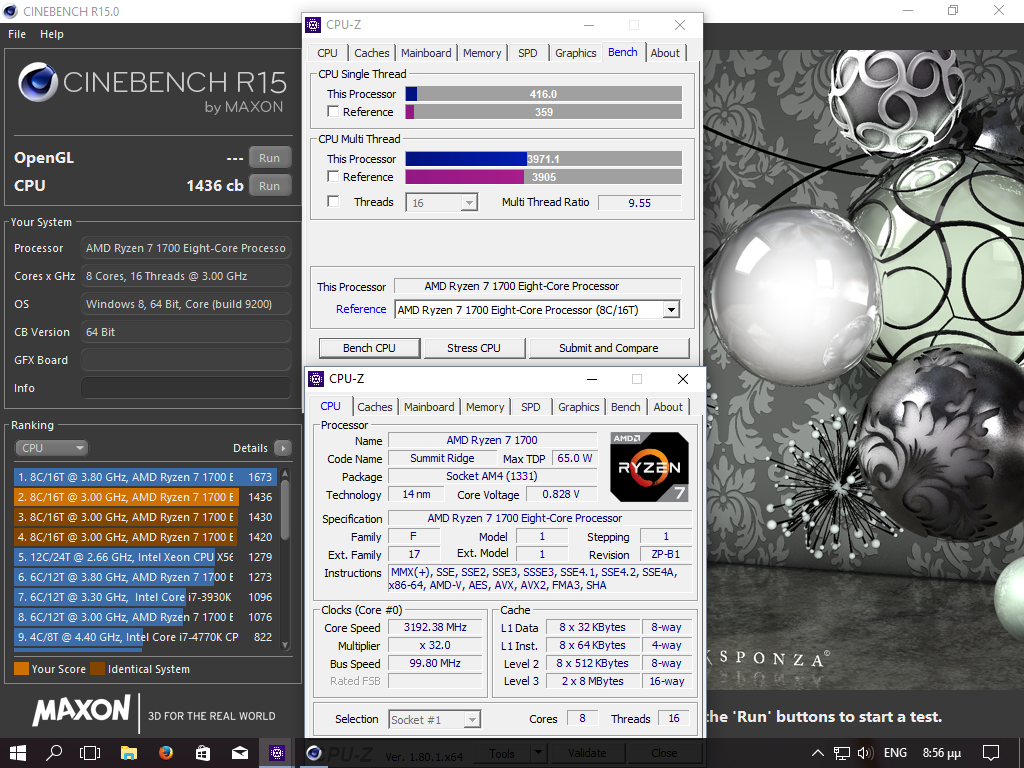Image resolution: width=1024 pixels, height=768 pixels.
Task: Open the Mail app on the taskbar
Action: (x=240, y=753)
